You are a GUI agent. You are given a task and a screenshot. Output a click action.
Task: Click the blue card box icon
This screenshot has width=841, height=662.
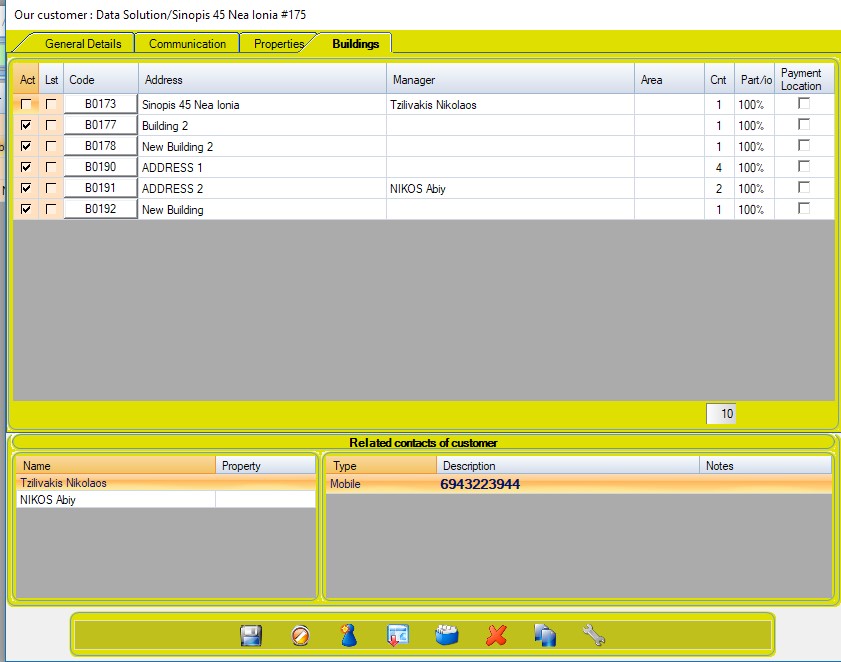(x=447, y=636)
